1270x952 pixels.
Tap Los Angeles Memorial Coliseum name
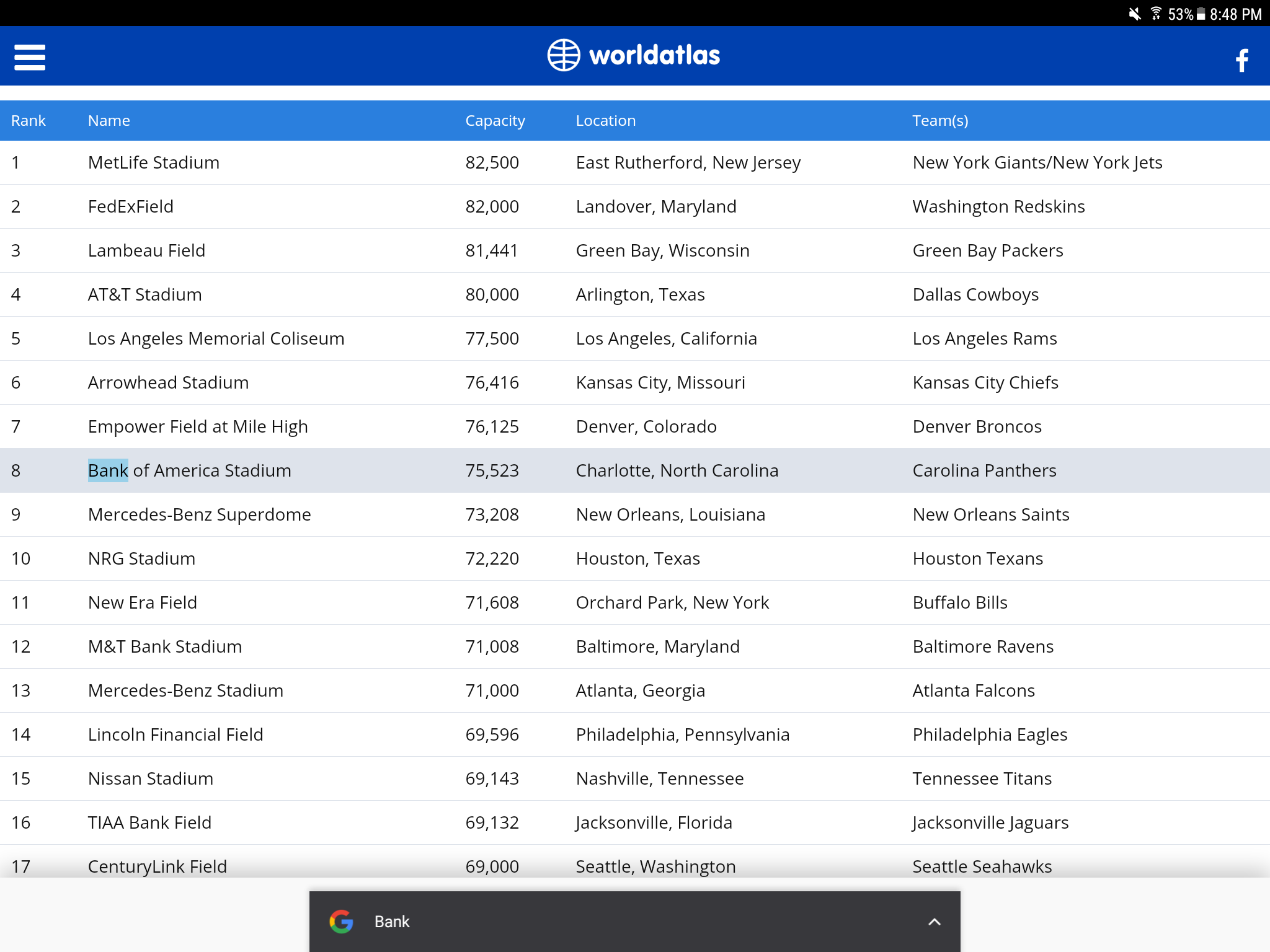[x=216, y=338]
